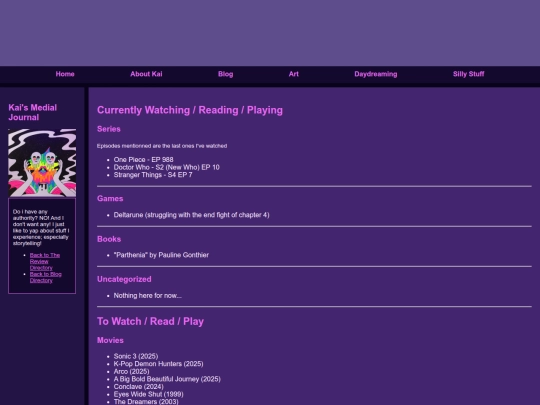Open the Blog menu item
This screenshot has height=405, width=540.
coord(226,74)
